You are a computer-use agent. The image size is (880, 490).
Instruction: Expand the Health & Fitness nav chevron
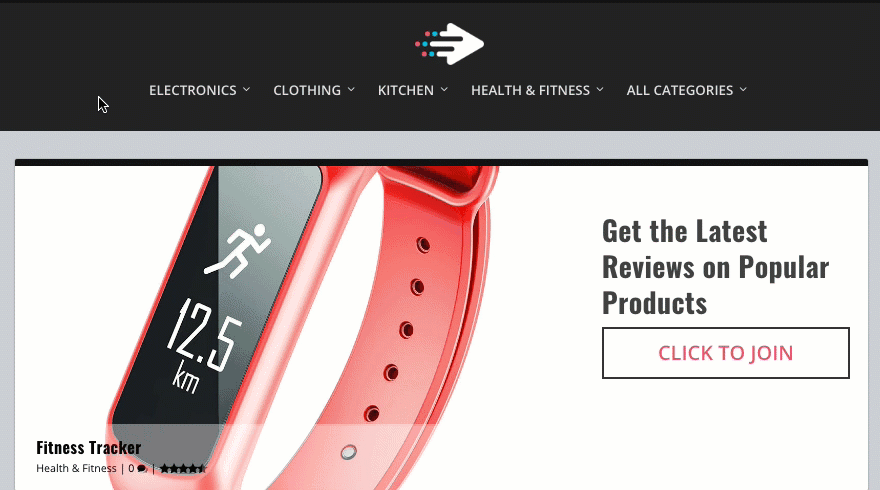(x=600, y=90)
